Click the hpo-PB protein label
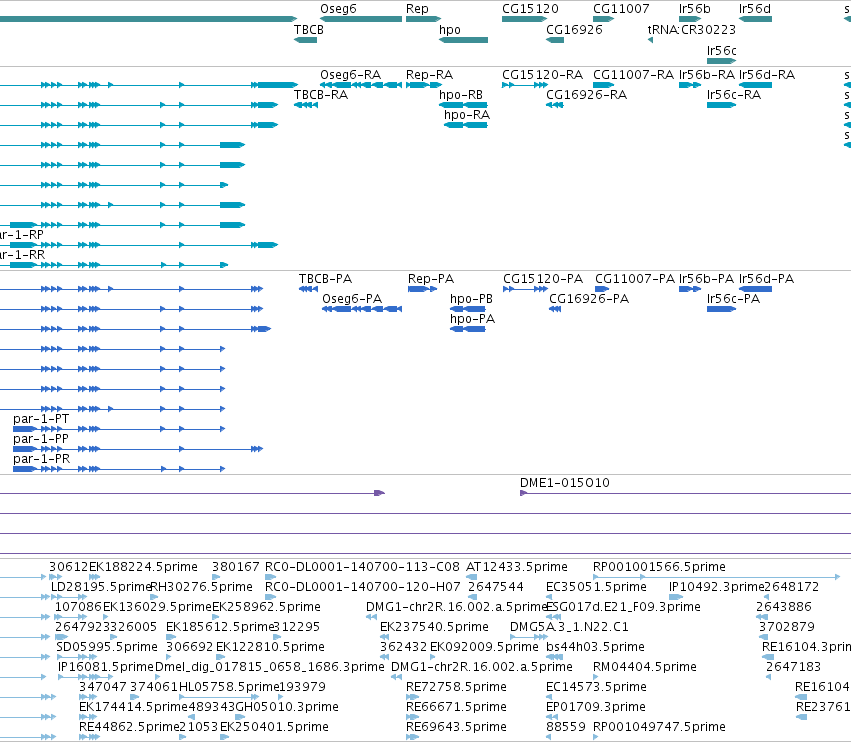This screenshot has height=742, width=851. click(x=471, y=299)
